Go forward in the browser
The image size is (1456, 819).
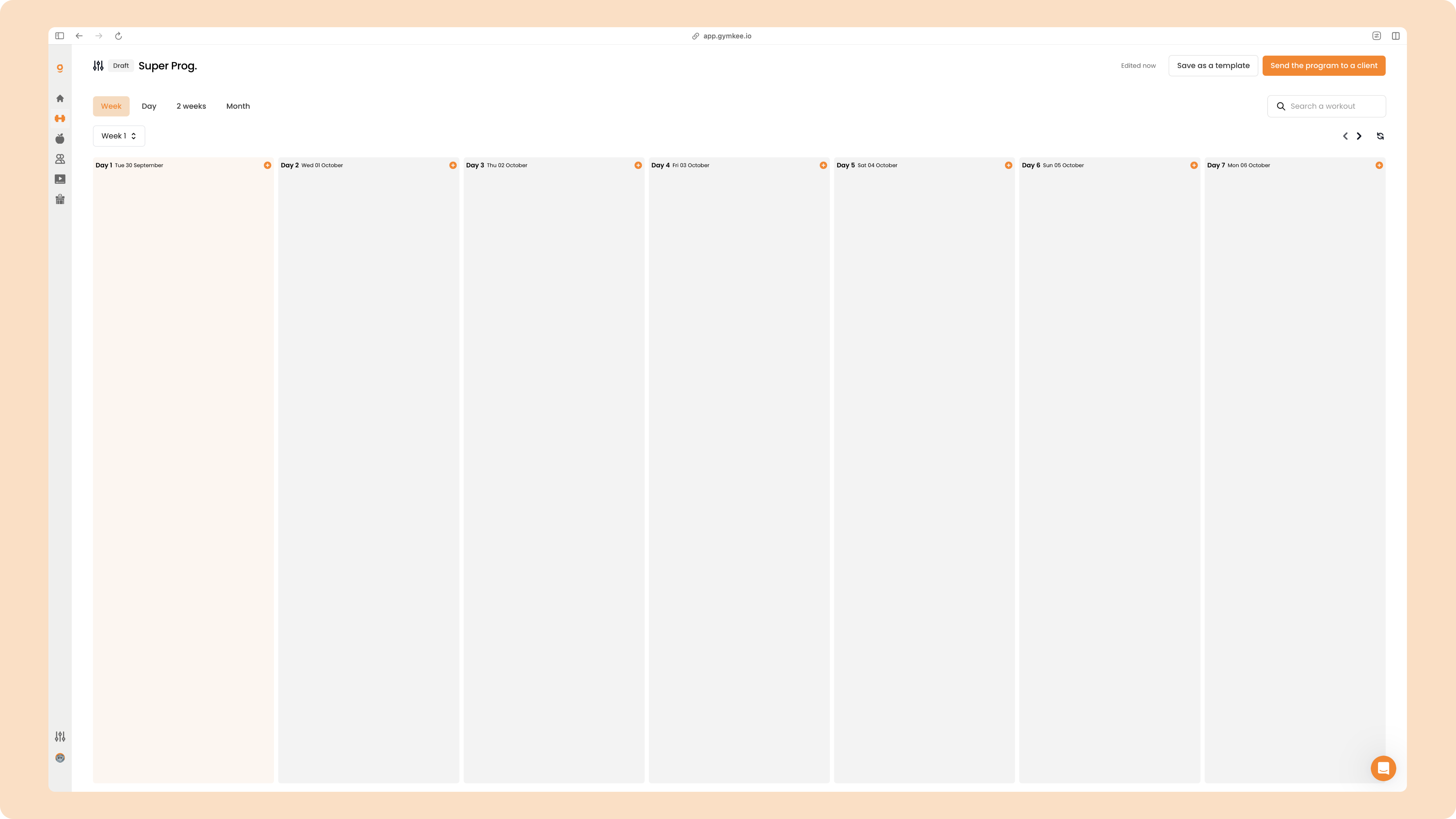coord(99,36)
